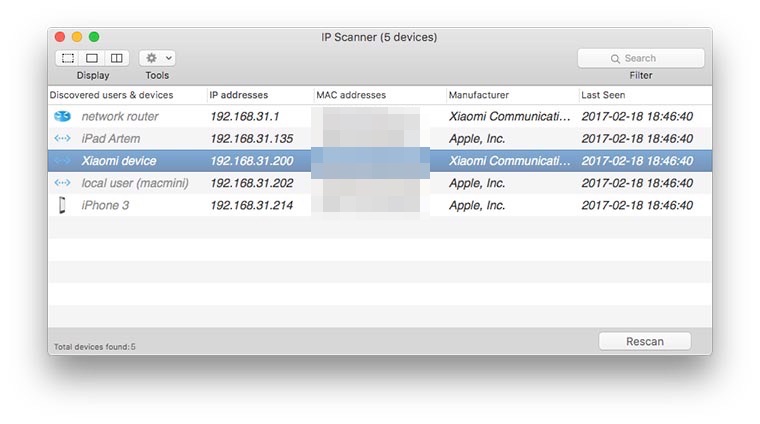Open the Tools gear menu
The width and height of the screenshot is (760, 424).
point(157,58)
